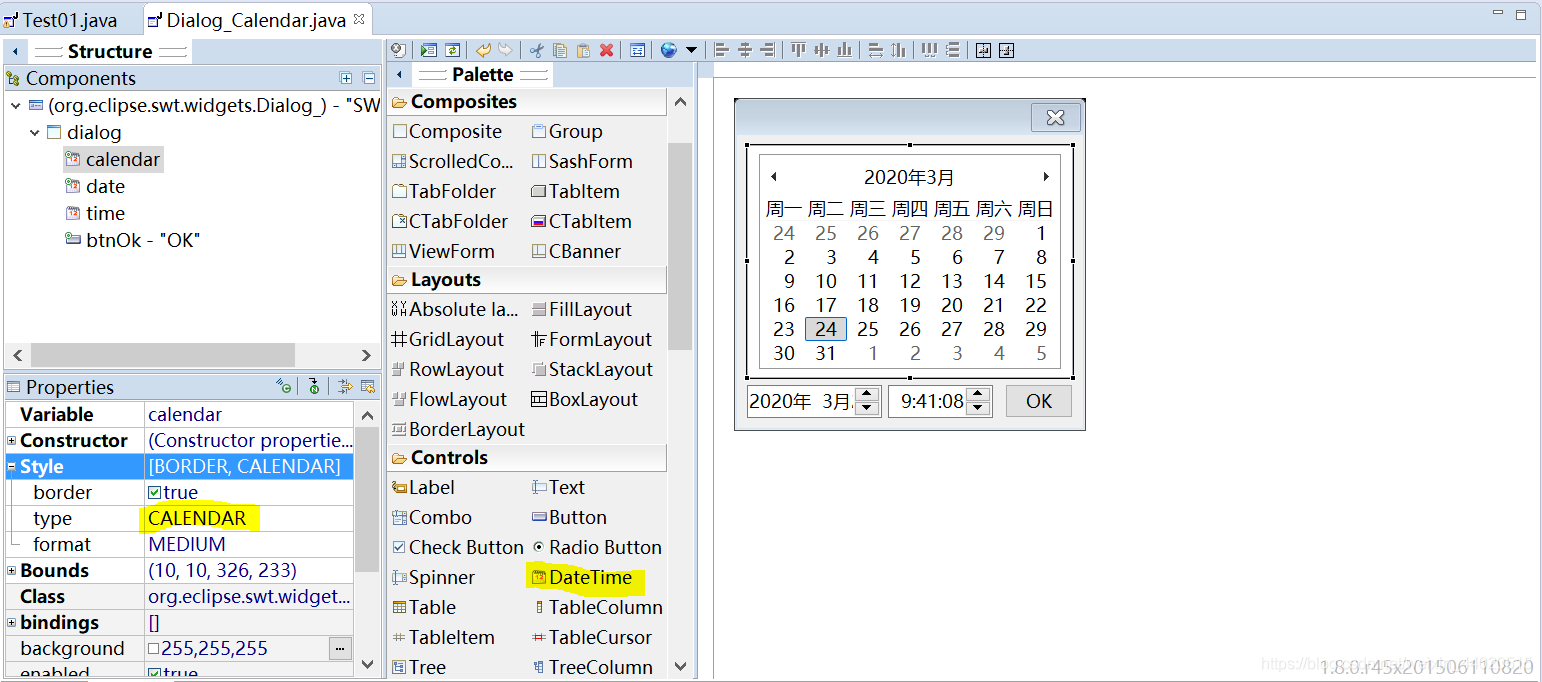This screenshot has width=1542, height=682.
Task: Click the Goto definition icon in Properties header
Action: [x=313, y=386]
